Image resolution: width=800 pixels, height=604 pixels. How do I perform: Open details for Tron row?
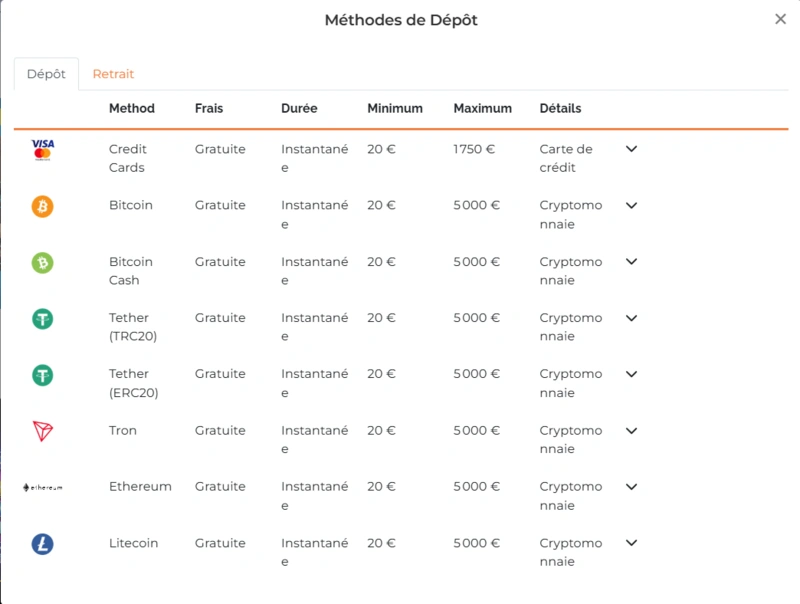pos(631,431)
